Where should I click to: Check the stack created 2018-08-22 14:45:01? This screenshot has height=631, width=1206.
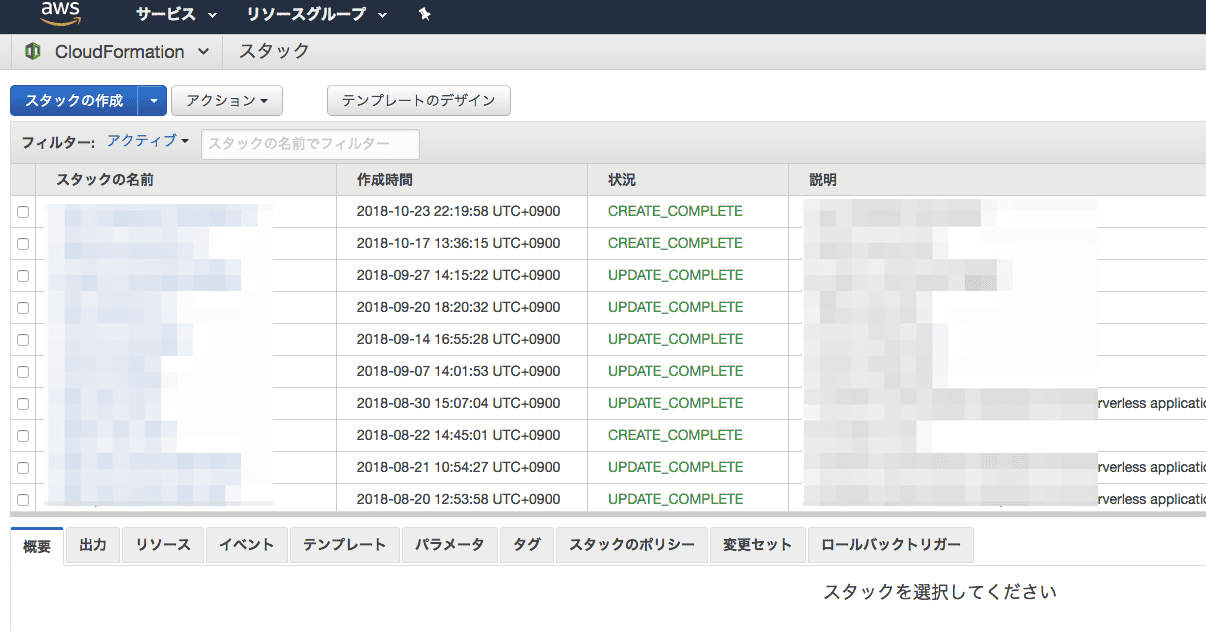[23, 436]
